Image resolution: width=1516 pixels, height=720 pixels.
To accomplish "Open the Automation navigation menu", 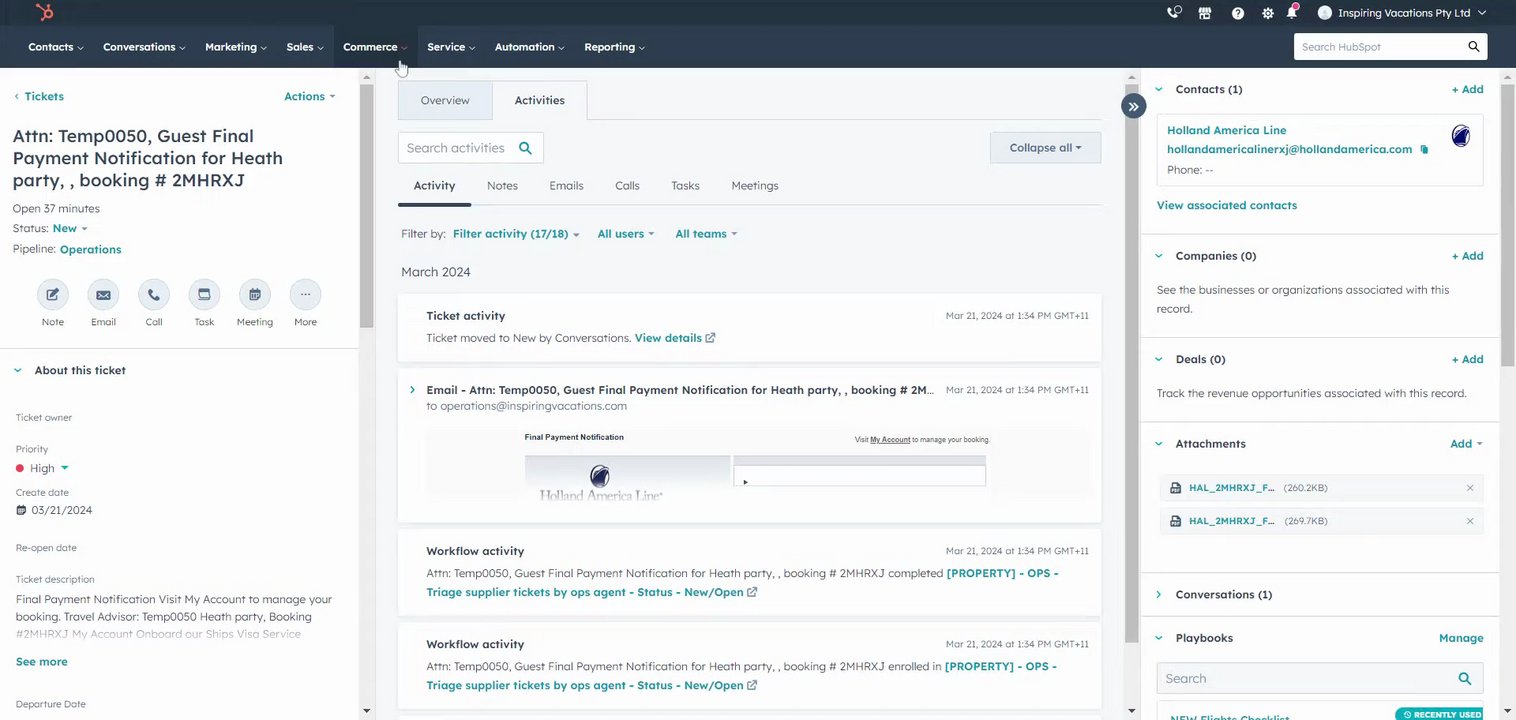I will click(530, 47).
